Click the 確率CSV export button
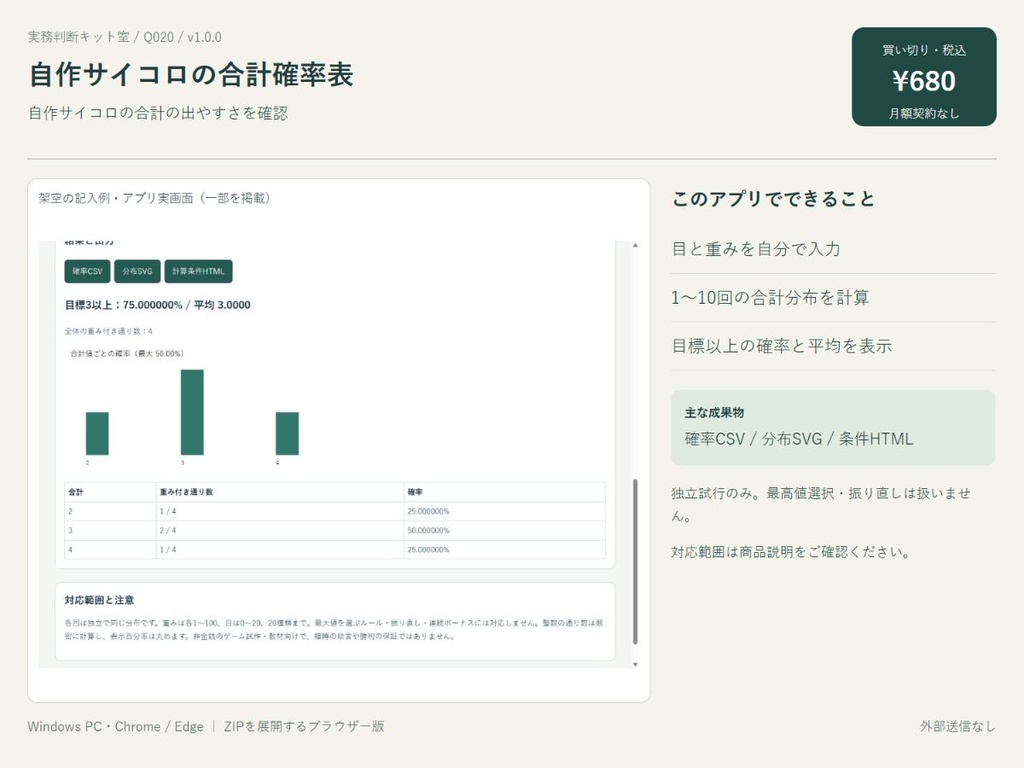 88,271
